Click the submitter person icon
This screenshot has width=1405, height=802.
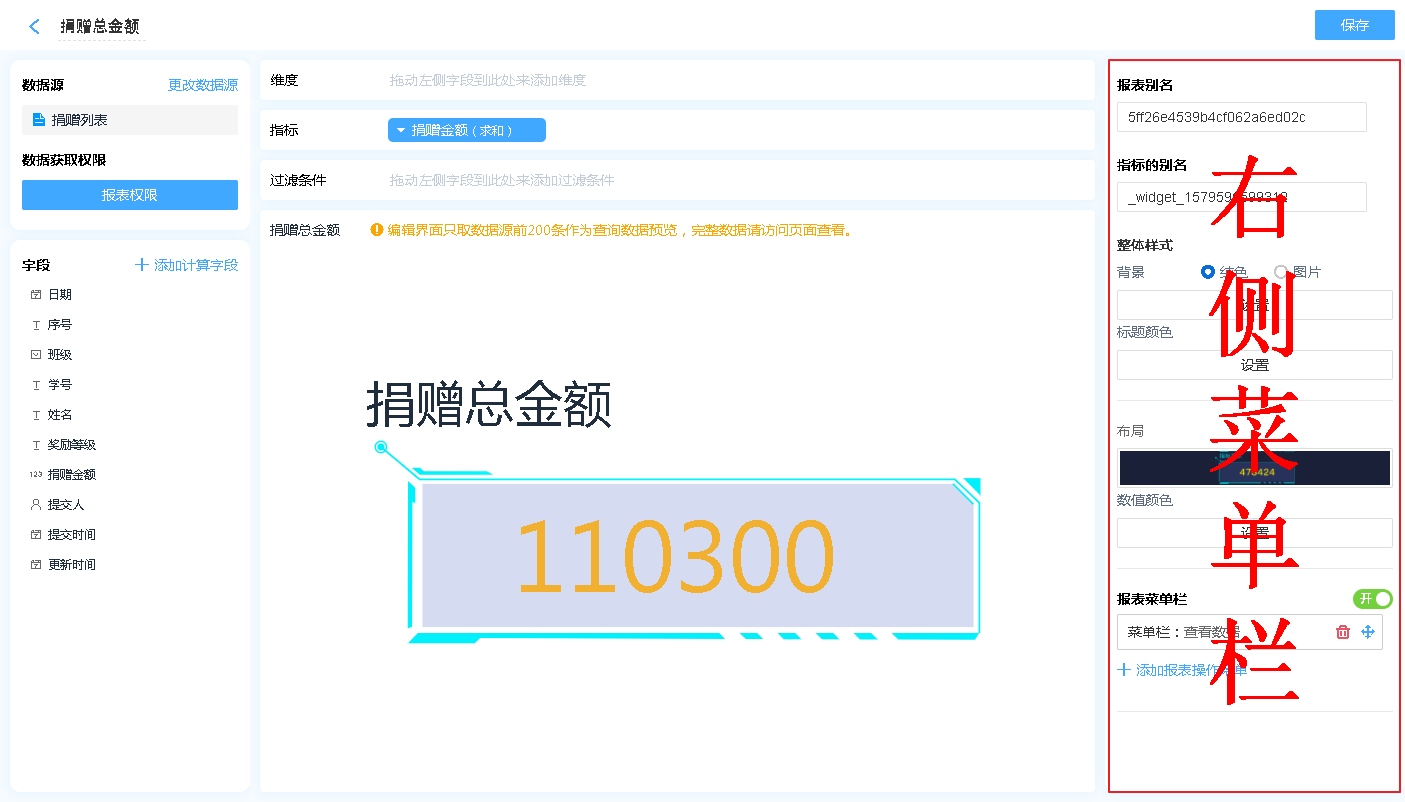(x=36, y=505)
